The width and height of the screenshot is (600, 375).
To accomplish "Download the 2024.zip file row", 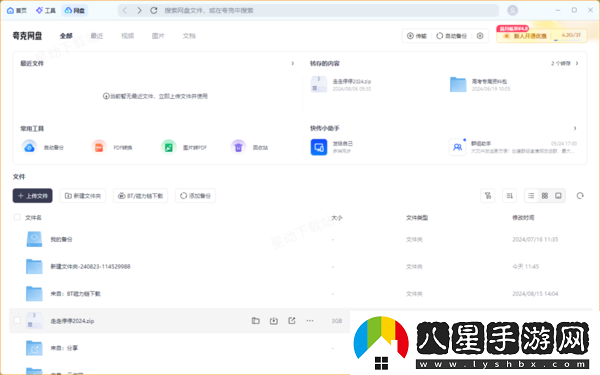I will point(274,321).
